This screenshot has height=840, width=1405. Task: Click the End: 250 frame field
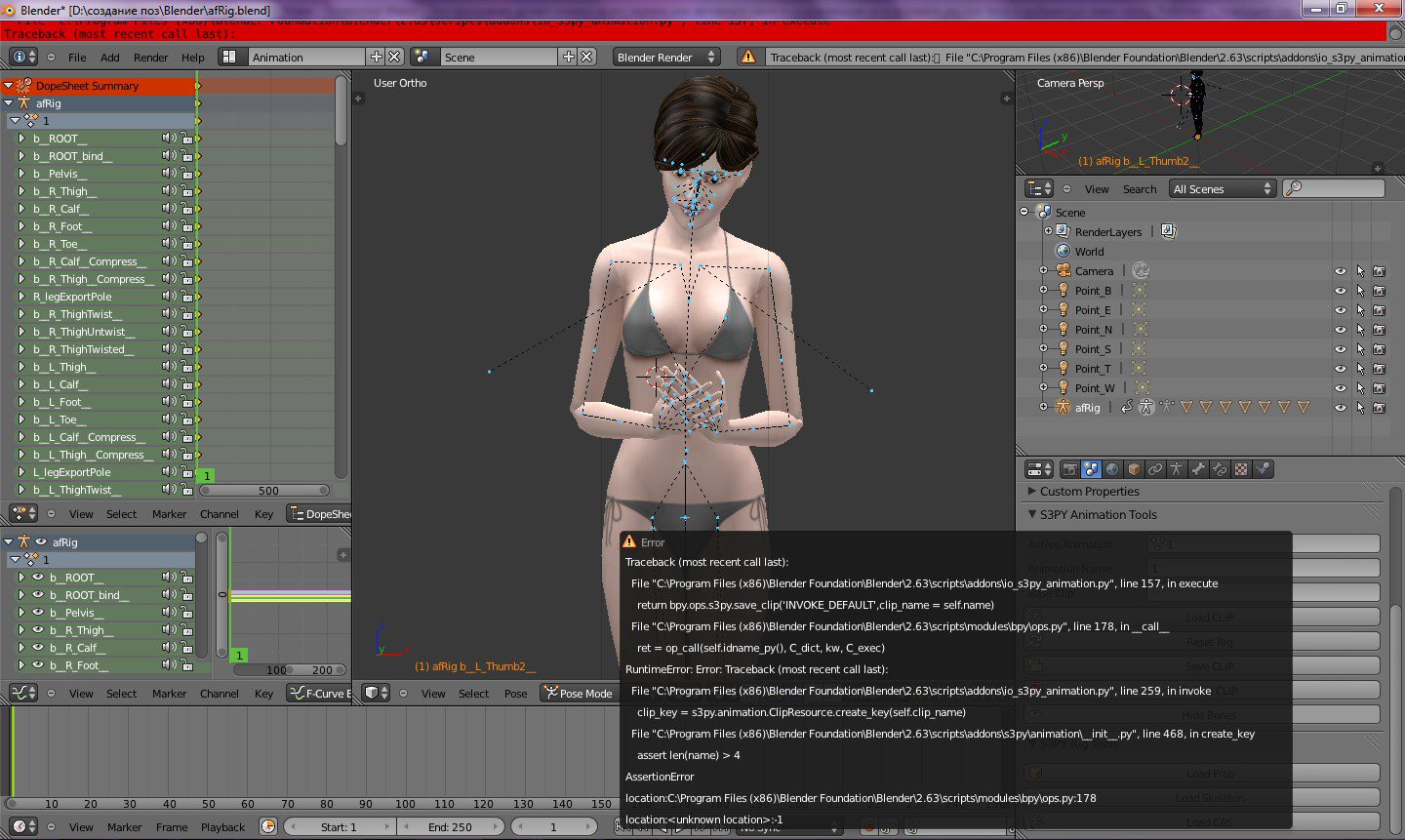click(x=450, y=826)
